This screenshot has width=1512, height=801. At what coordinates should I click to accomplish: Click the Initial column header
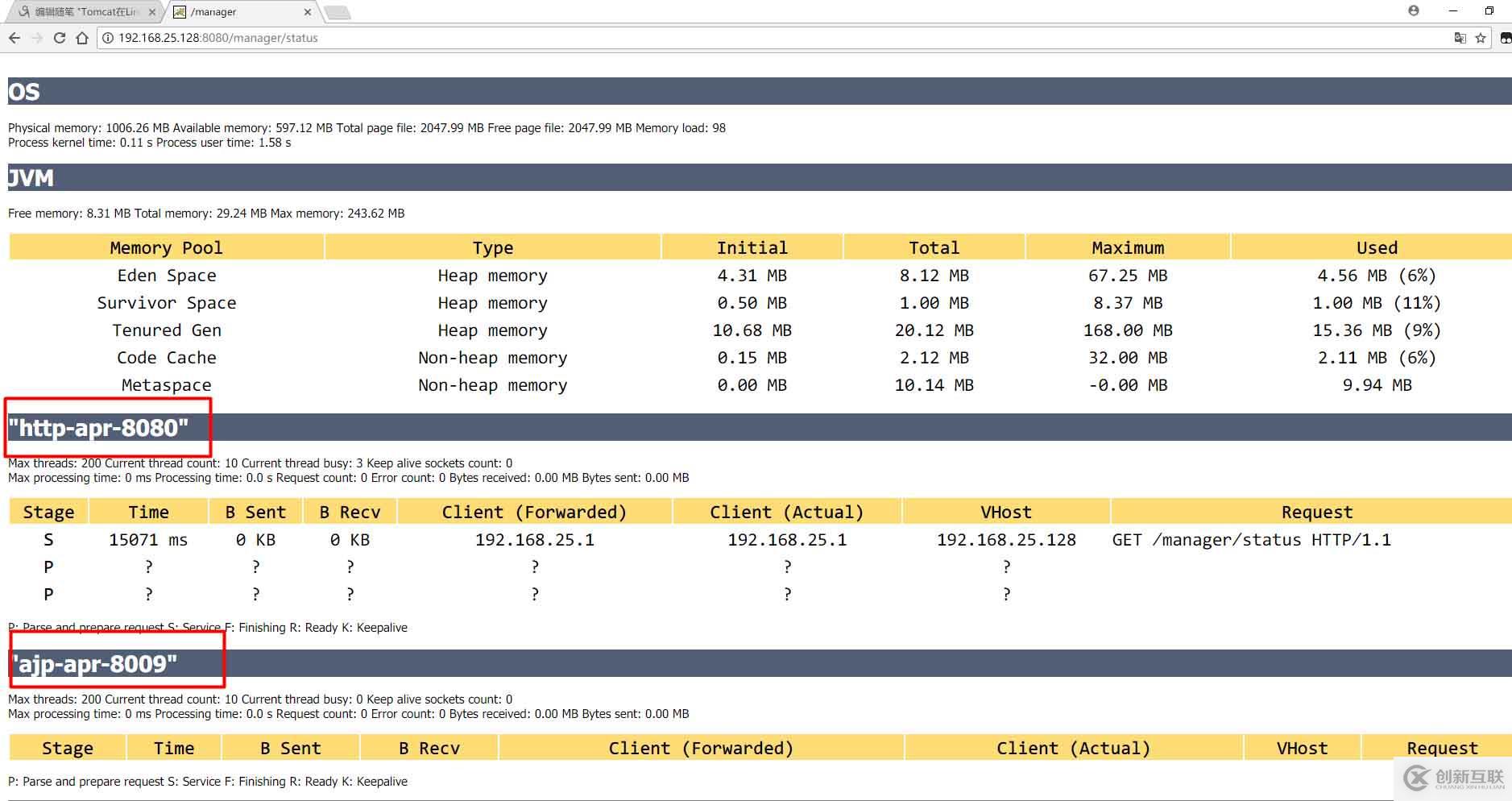pyautogui.click(x=752, y=247)
